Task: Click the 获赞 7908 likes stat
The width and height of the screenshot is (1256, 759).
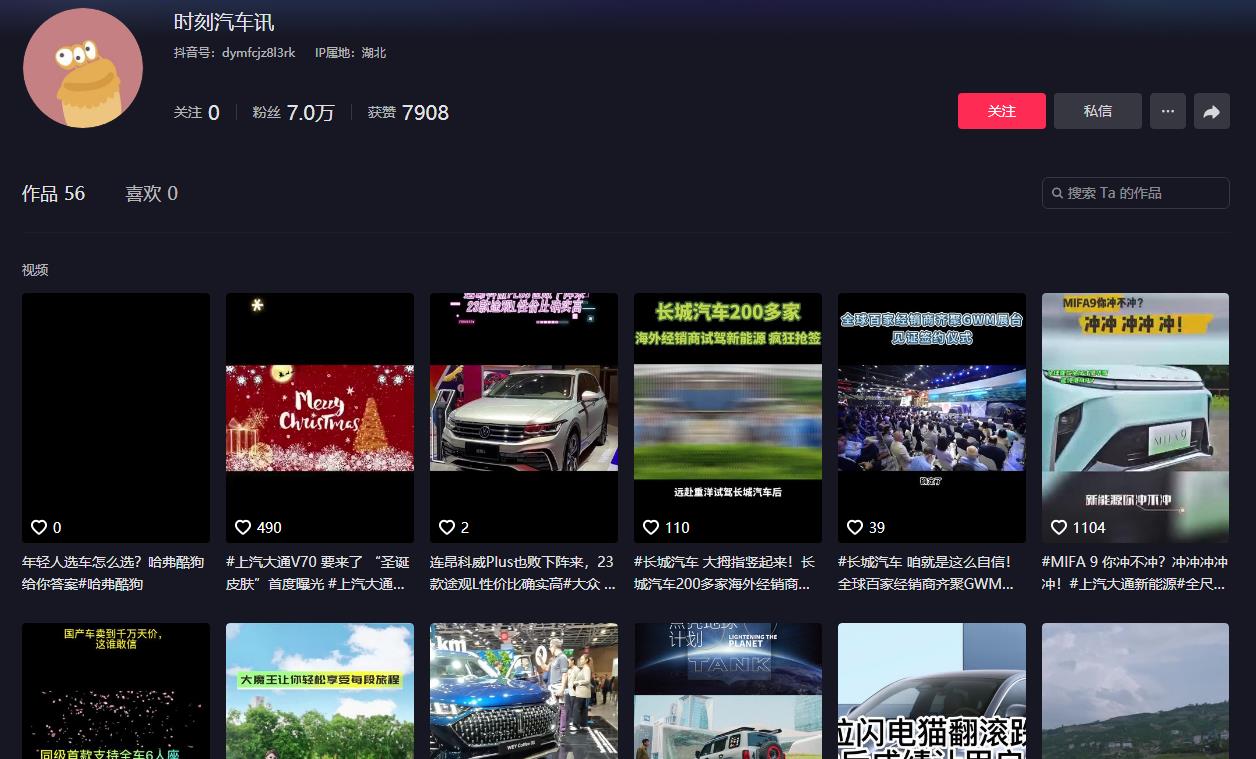Action: pos(408,113)
